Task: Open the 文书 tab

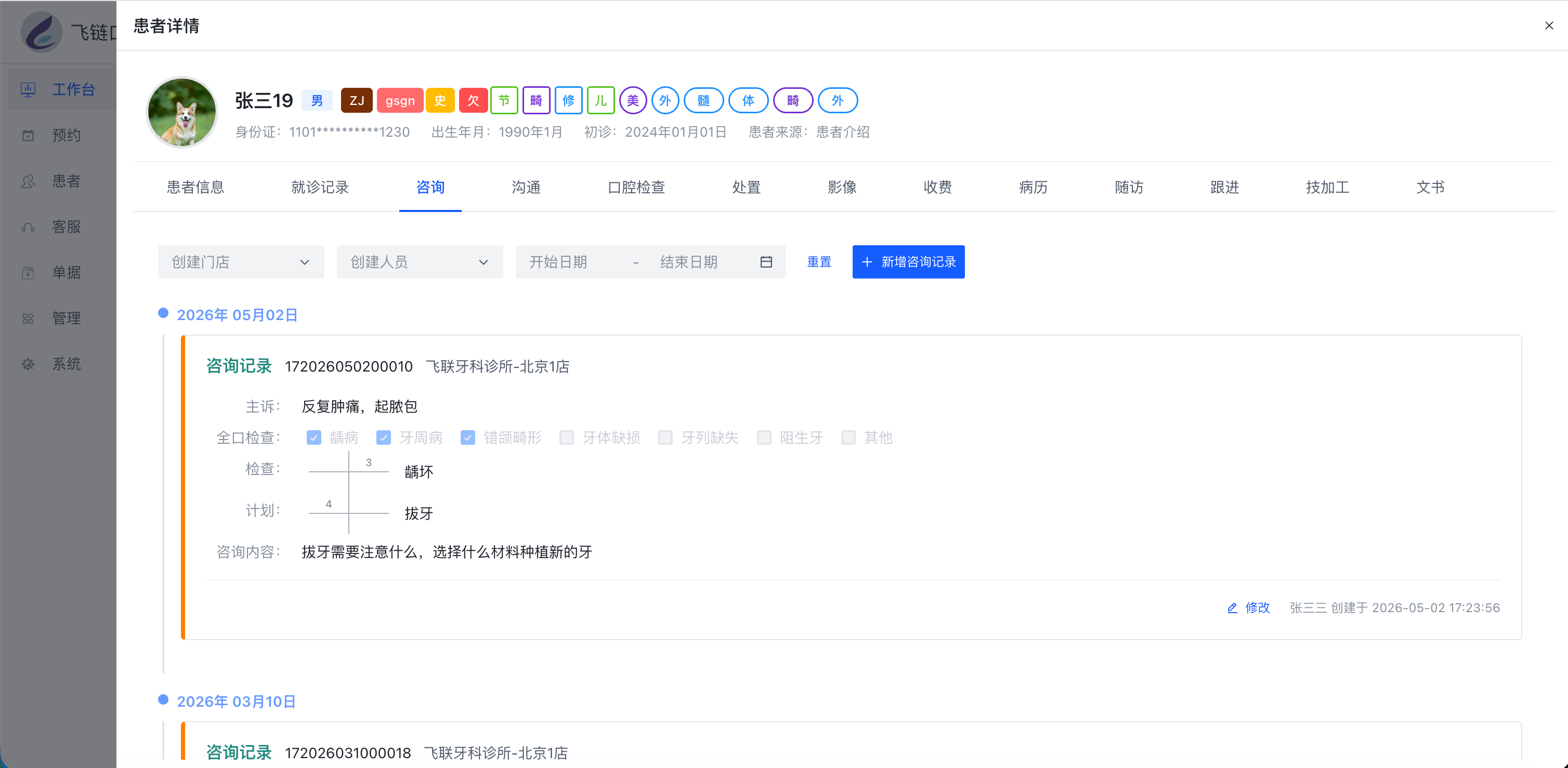Action: click(x=1430, y=188)
